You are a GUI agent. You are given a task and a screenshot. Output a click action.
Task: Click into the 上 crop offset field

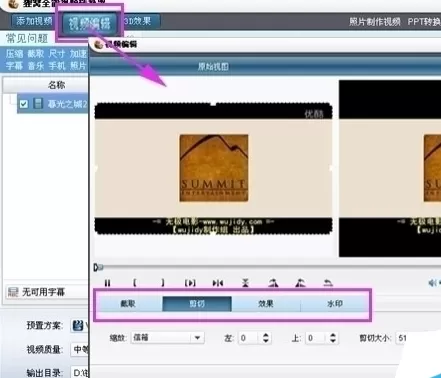pos(315,338)
